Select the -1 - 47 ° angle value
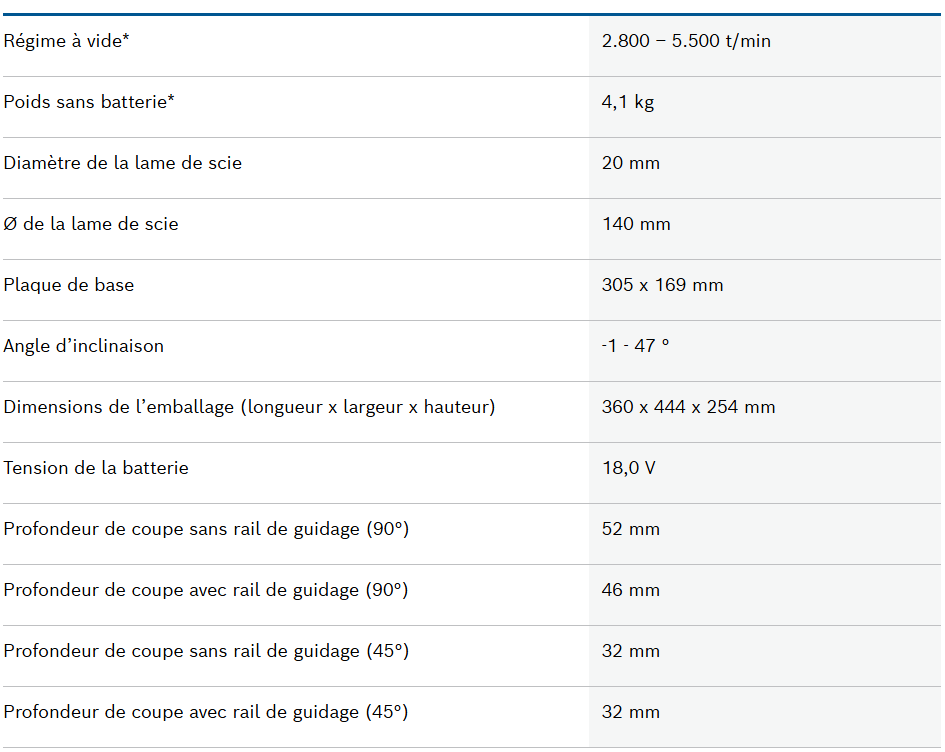Screen dimensions: 945x752 pos(635,346)
